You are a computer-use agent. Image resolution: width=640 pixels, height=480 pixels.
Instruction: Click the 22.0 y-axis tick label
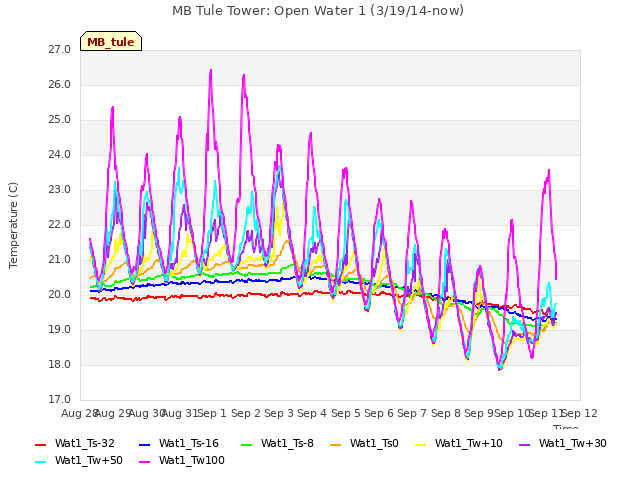tap(60, 225)
